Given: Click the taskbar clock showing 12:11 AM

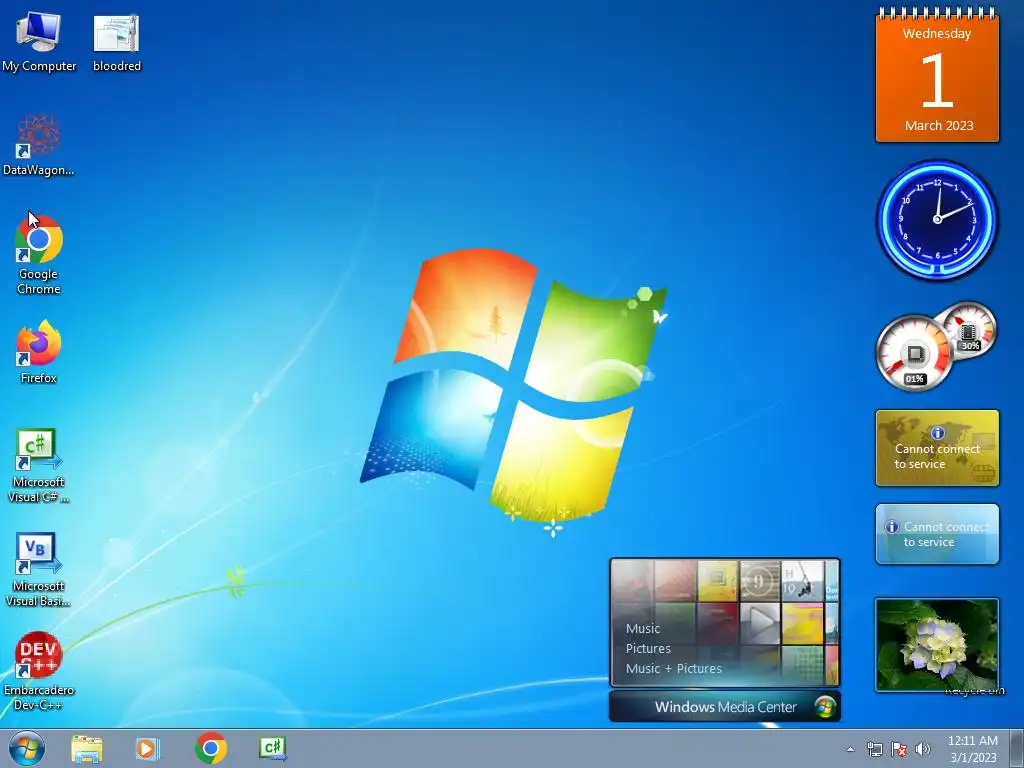Looking at the screenshot, I should coord(972,749).
